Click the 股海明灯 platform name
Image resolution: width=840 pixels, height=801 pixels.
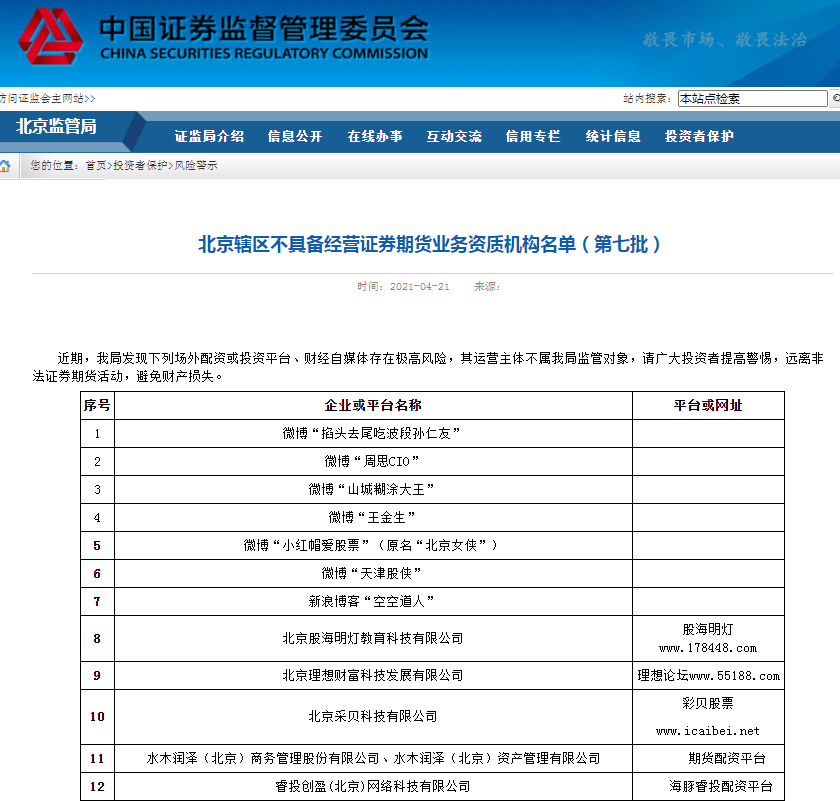tap(708, 630)
